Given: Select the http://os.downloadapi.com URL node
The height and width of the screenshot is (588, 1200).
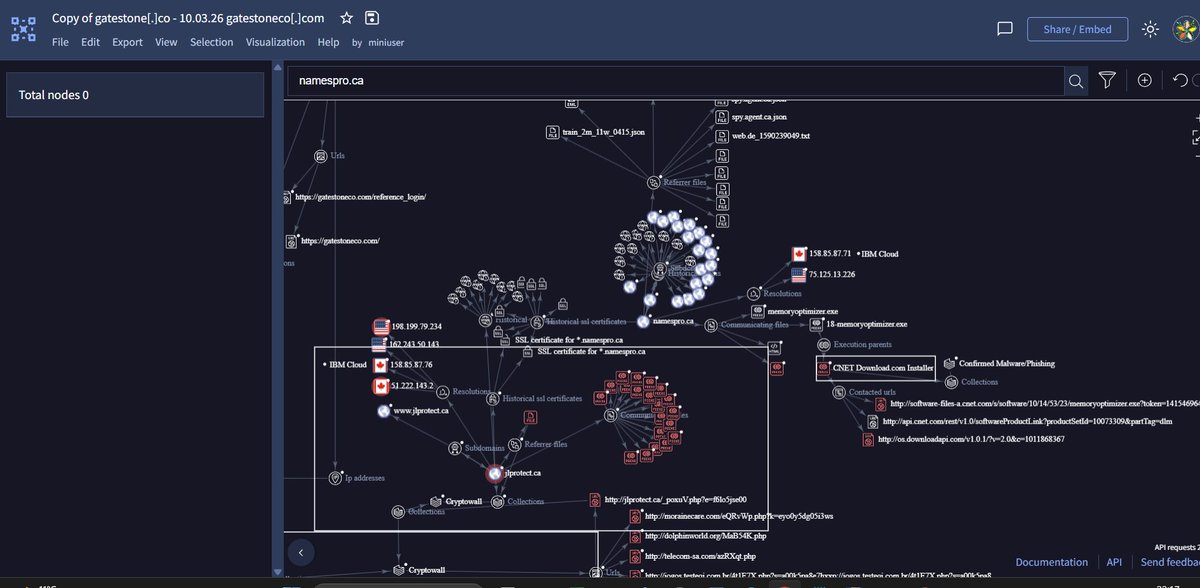Looking at the screenshot, I should 868,439.
